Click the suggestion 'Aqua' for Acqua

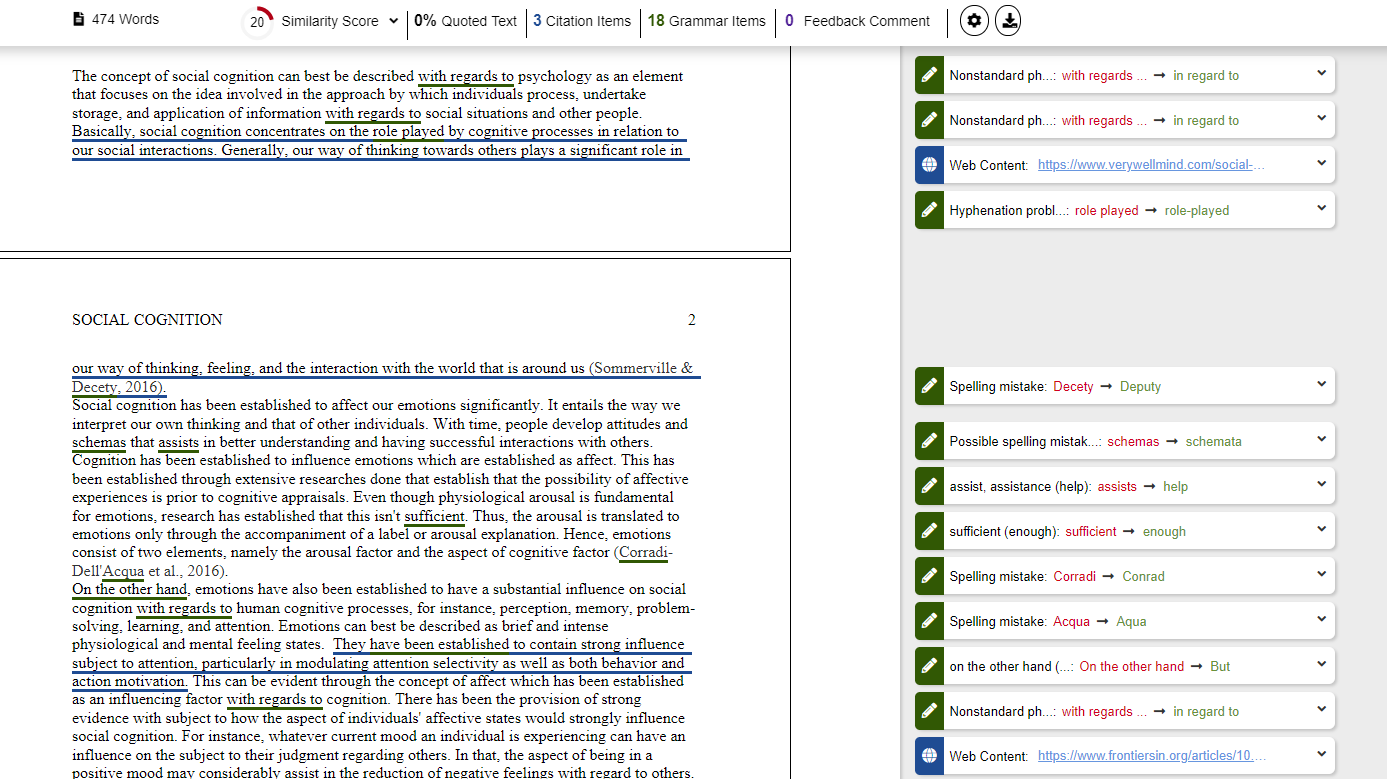1131,621
